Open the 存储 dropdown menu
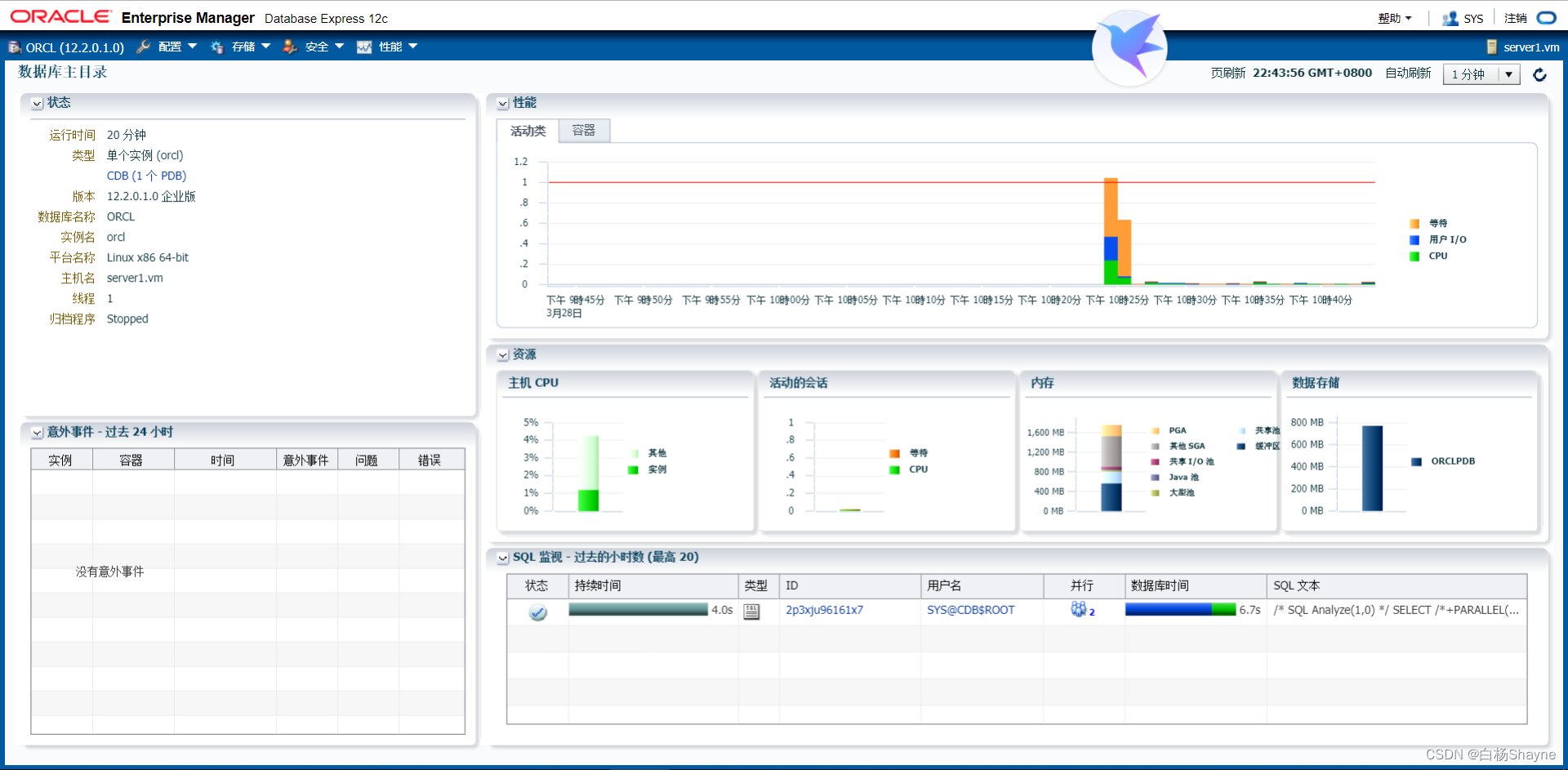 coord(251,47)
